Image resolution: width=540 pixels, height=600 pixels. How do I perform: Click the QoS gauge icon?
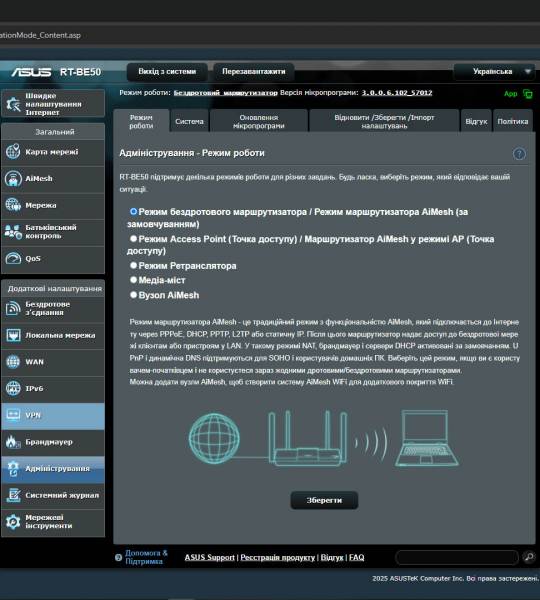[x=13, y=258]
